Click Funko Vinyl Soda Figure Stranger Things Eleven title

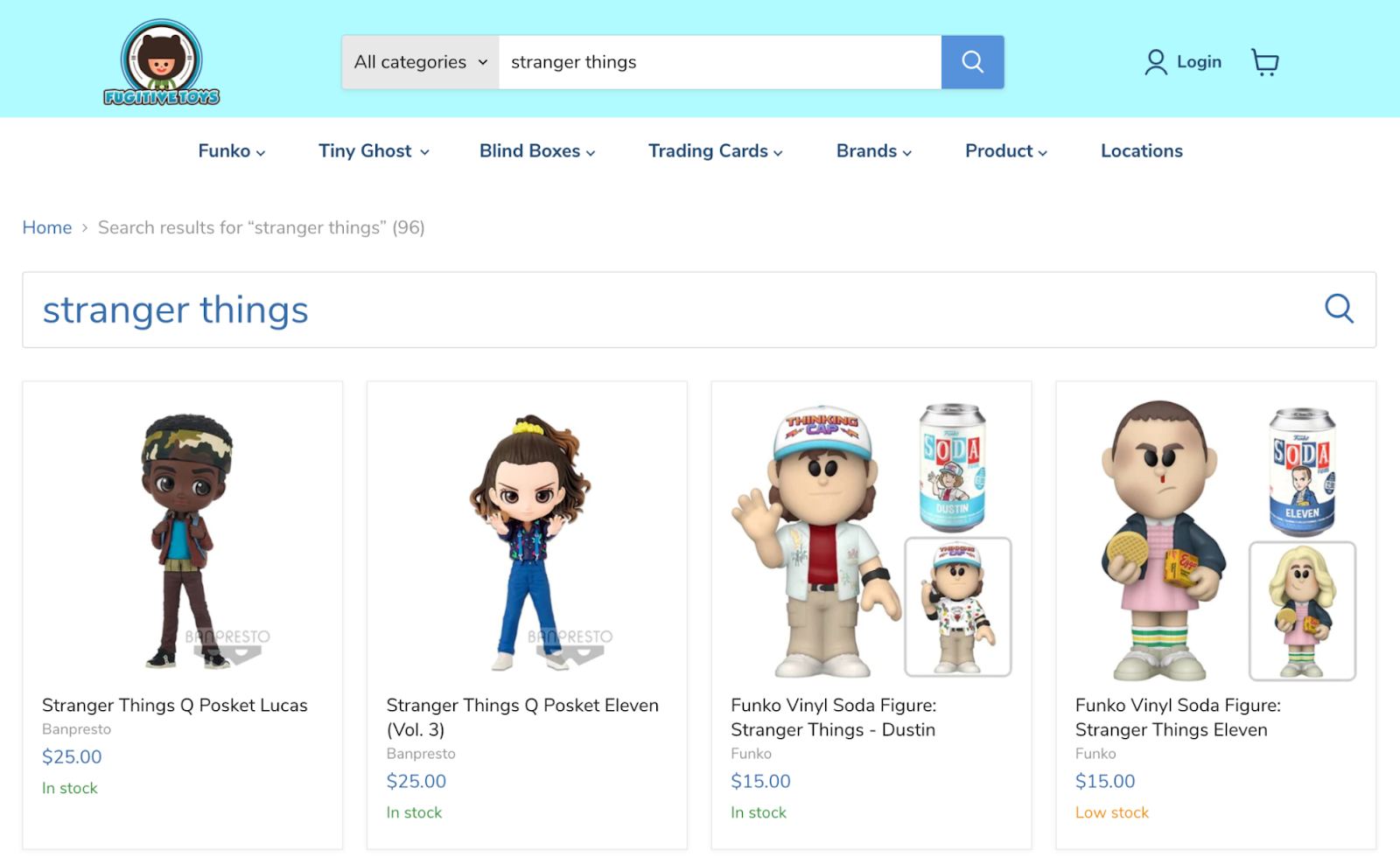(x=1178, y=717)
